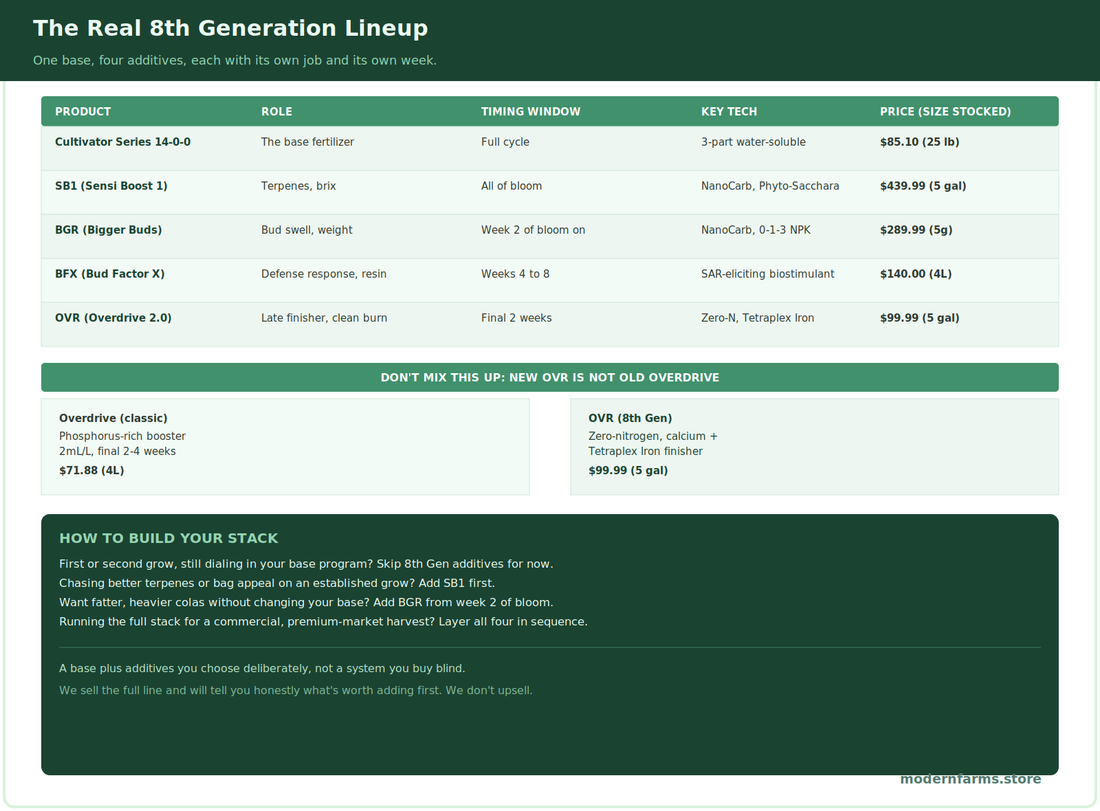1100x811 pixels.
Task: Click the 'SAR-eliciting biostimulant' cell
Action: (x=767, y=274)
